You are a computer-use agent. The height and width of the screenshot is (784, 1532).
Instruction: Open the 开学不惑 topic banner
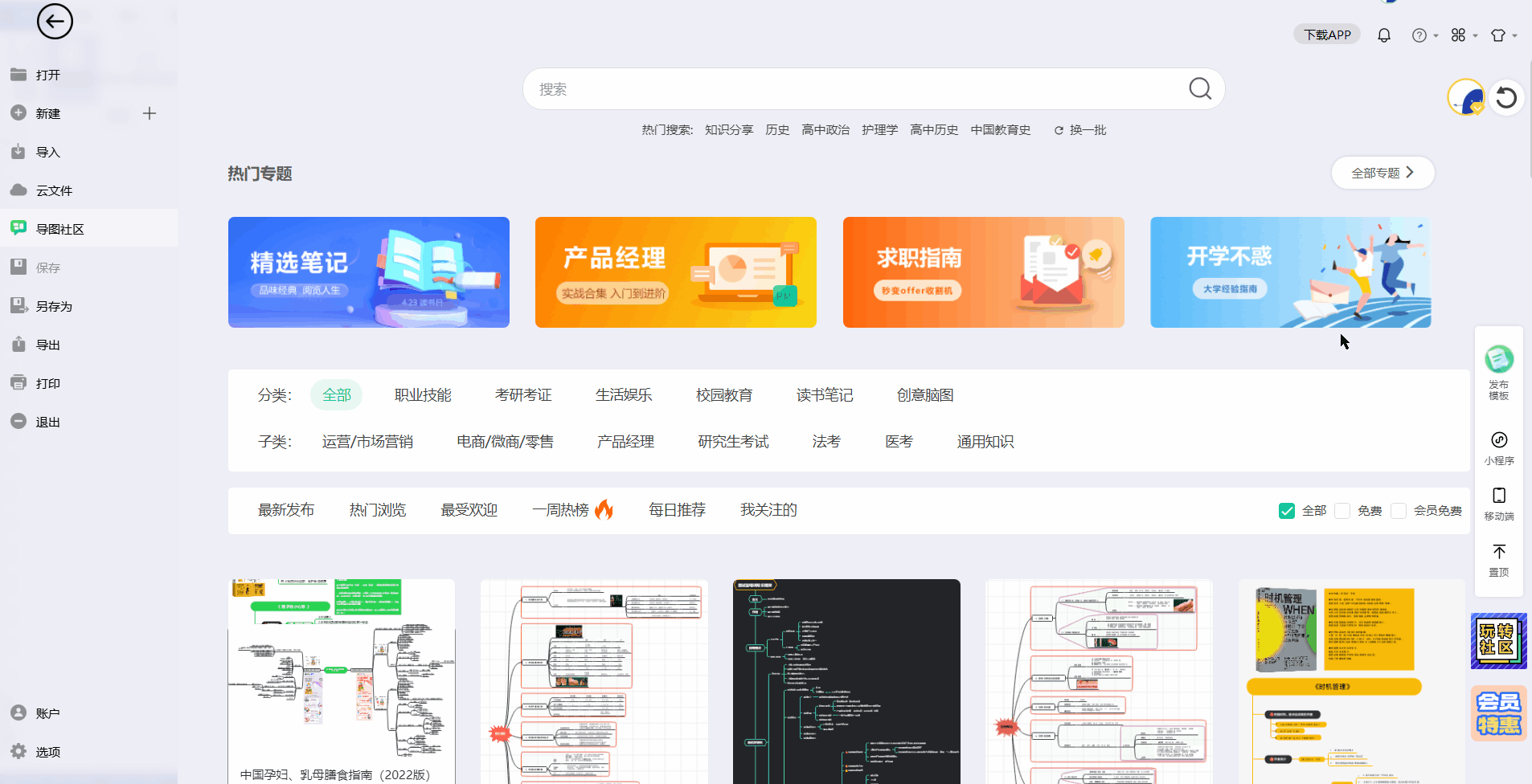click(1291, 272)
